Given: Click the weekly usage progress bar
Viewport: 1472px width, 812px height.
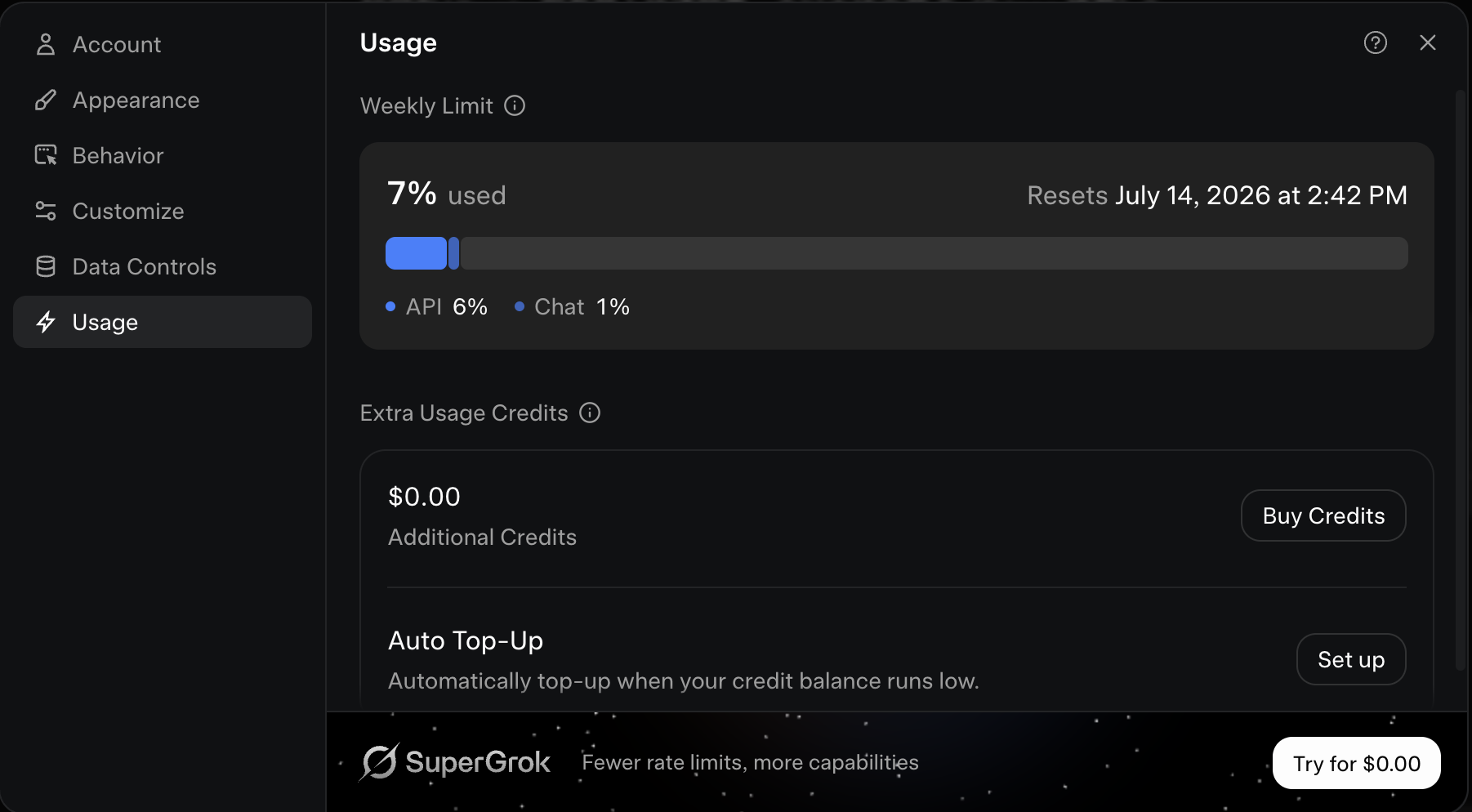Looking at the screenshot, I should pyautogui.click(x=896, y=253).
